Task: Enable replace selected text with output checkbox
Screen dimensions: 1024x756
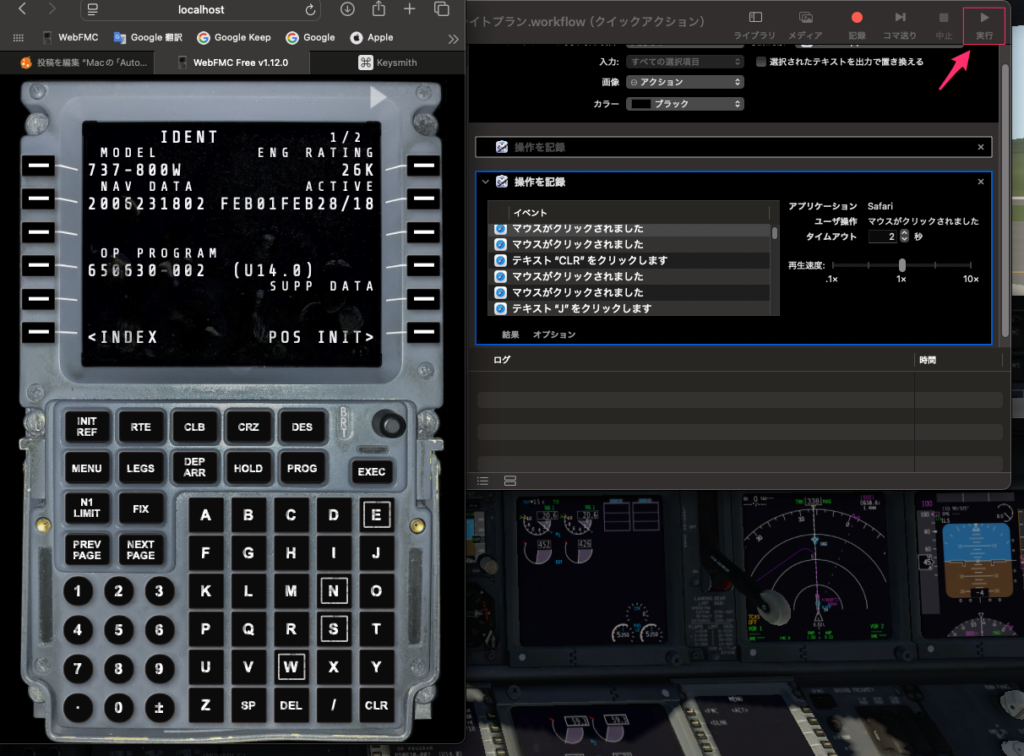Action: [x=762, y=62]
